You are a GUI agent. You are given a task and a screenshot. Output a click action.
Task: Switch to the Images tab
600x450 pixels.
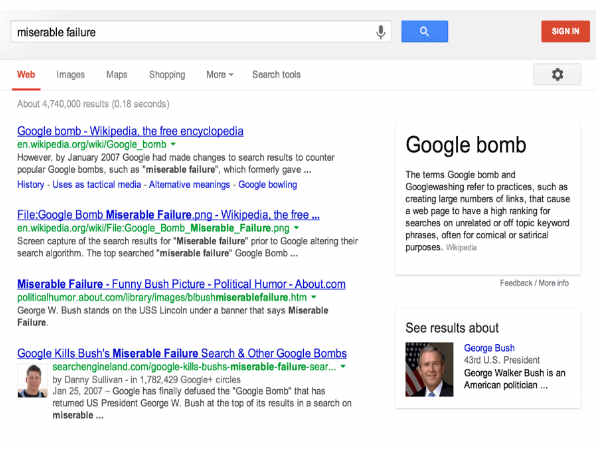coord(70,75)
